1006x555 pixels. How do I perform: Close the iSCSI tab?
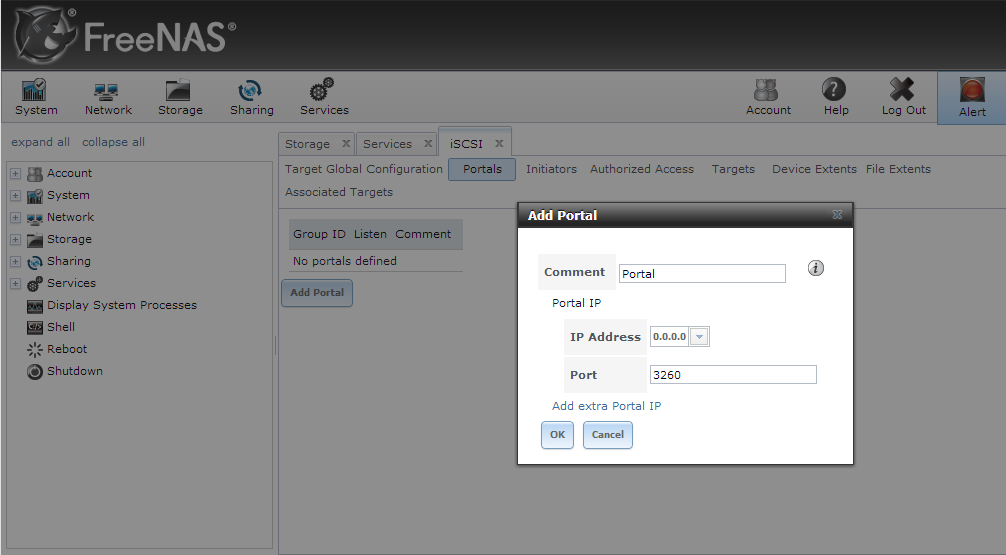(499, 144)
